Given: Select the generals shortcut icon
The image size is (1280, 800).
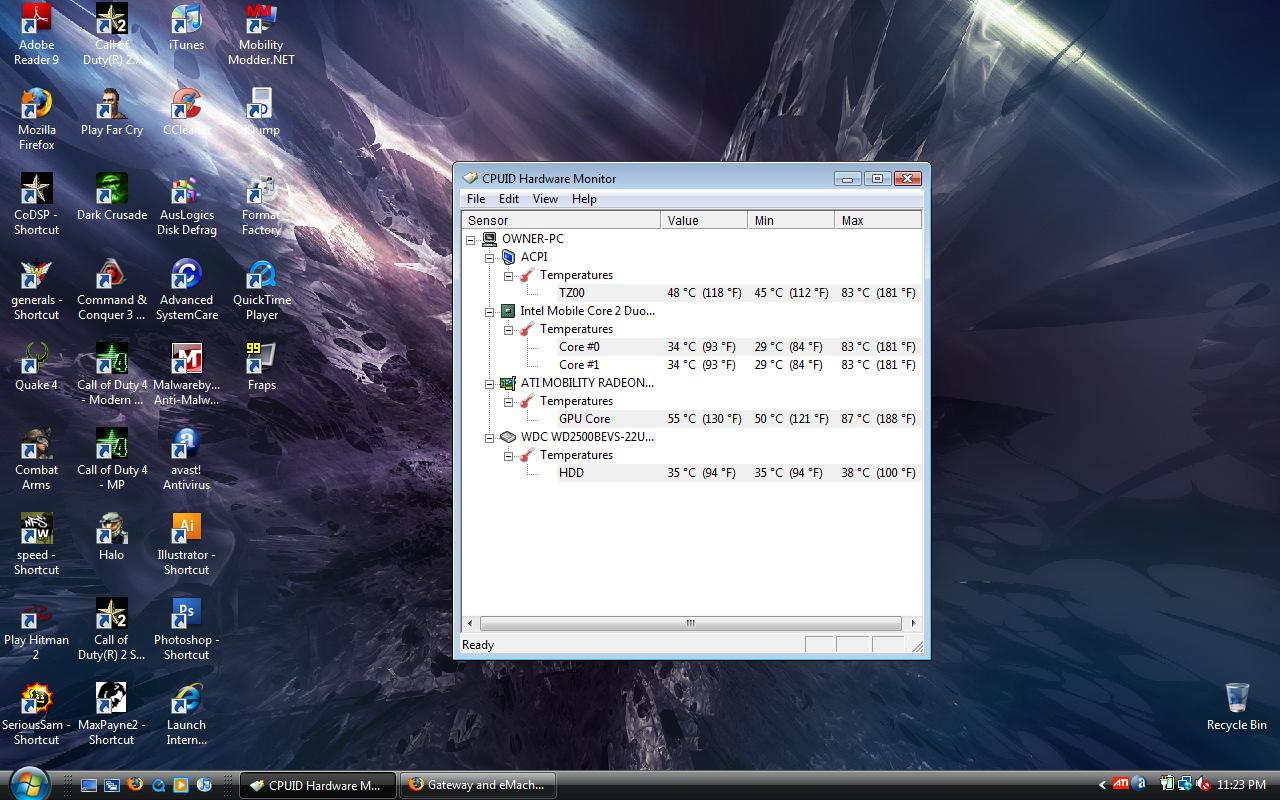Looking at the screenshot, I should tap(36, 290).
